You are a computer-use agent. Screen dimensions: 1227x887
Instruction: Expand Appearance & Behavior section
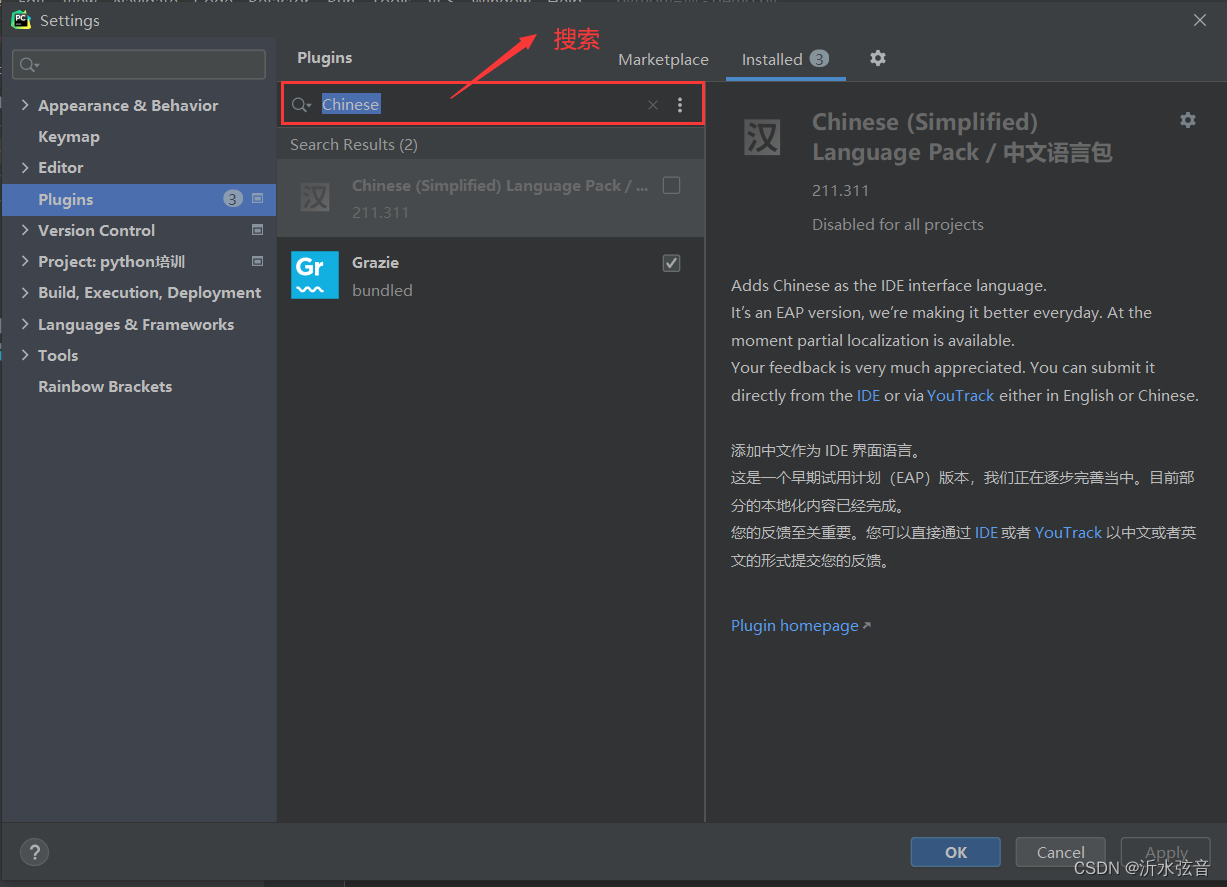coord(25,105)
